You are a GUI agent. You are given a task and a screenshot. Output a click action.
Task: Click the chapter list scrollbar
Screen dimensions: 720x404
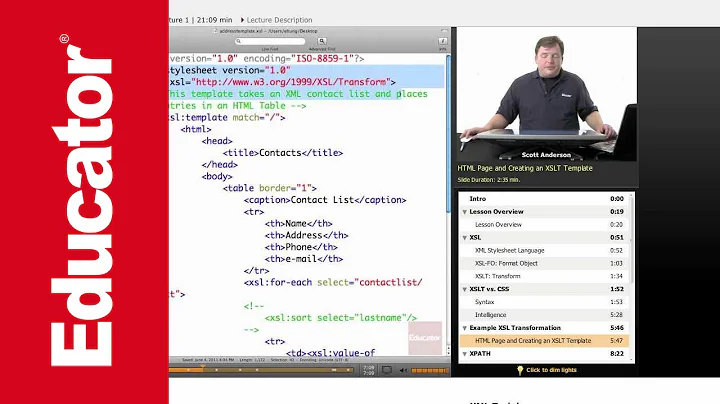[631, 239]
